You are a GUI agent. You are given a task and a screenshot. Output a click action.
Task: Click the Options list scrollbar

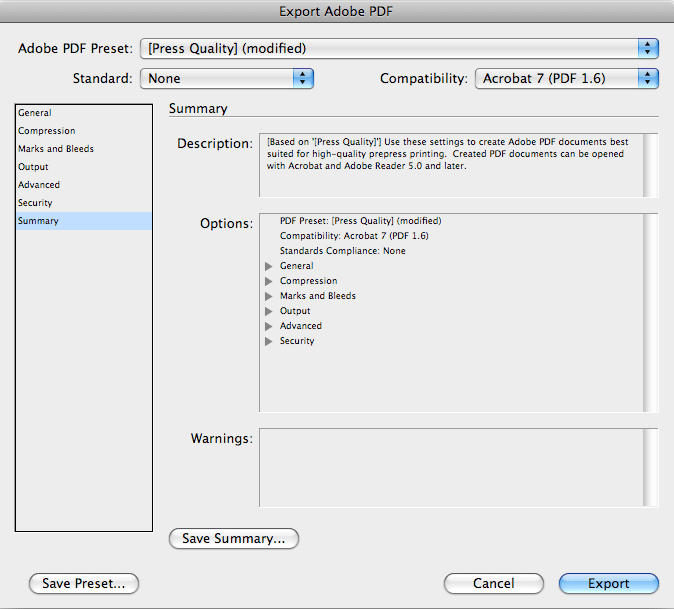tap(651, 313)
